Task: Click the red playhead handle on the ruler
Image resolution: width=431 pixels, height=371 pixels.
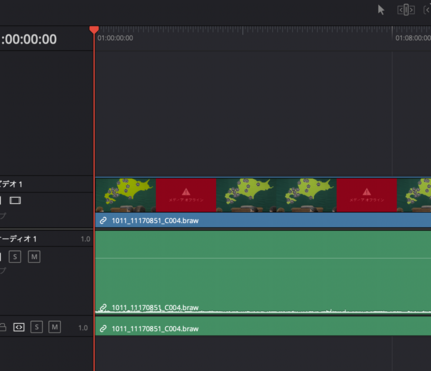Action: point(94,30)
